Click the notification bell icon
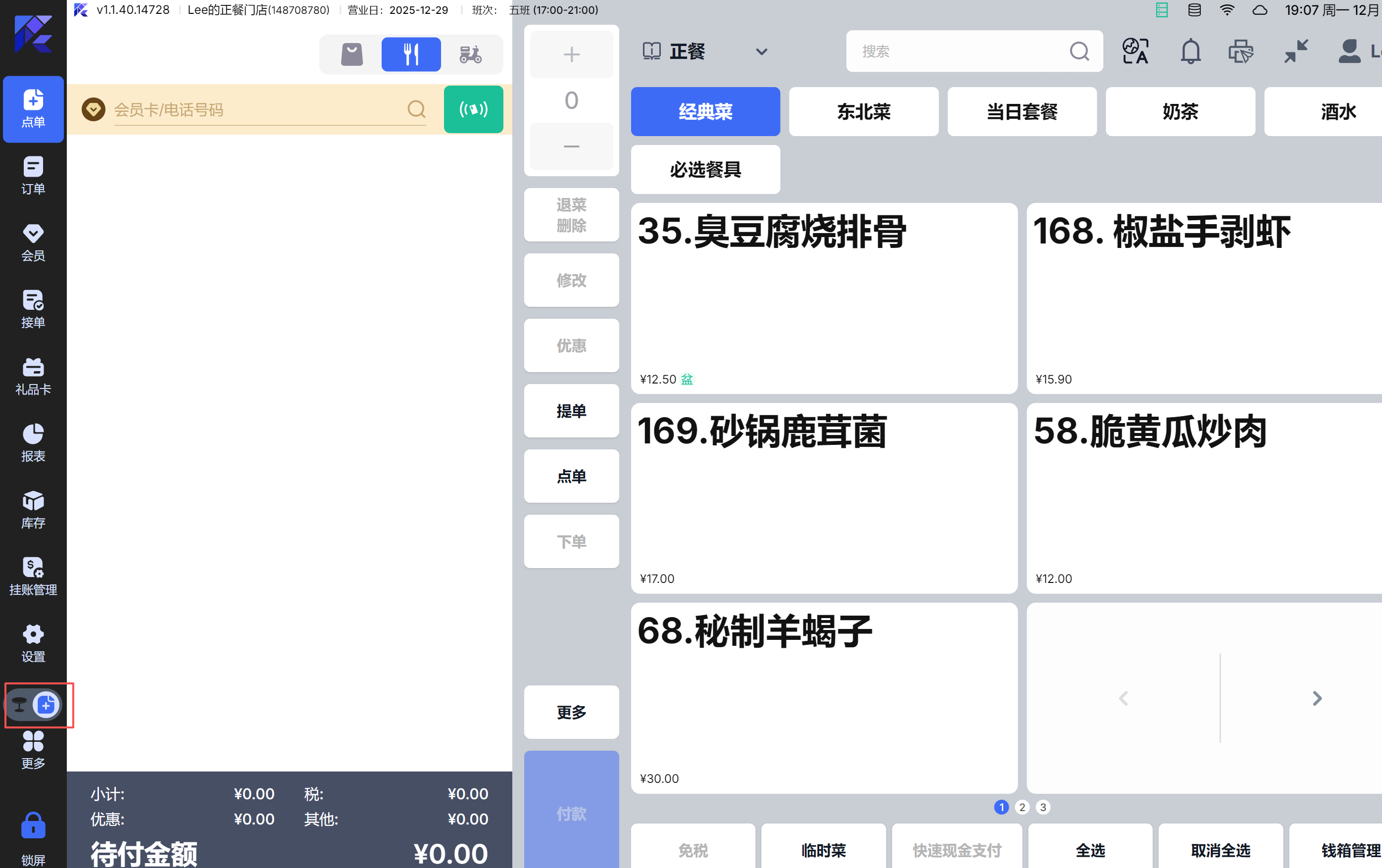The height and width of the screenshot is (868, 1382). pos(1190,51)
